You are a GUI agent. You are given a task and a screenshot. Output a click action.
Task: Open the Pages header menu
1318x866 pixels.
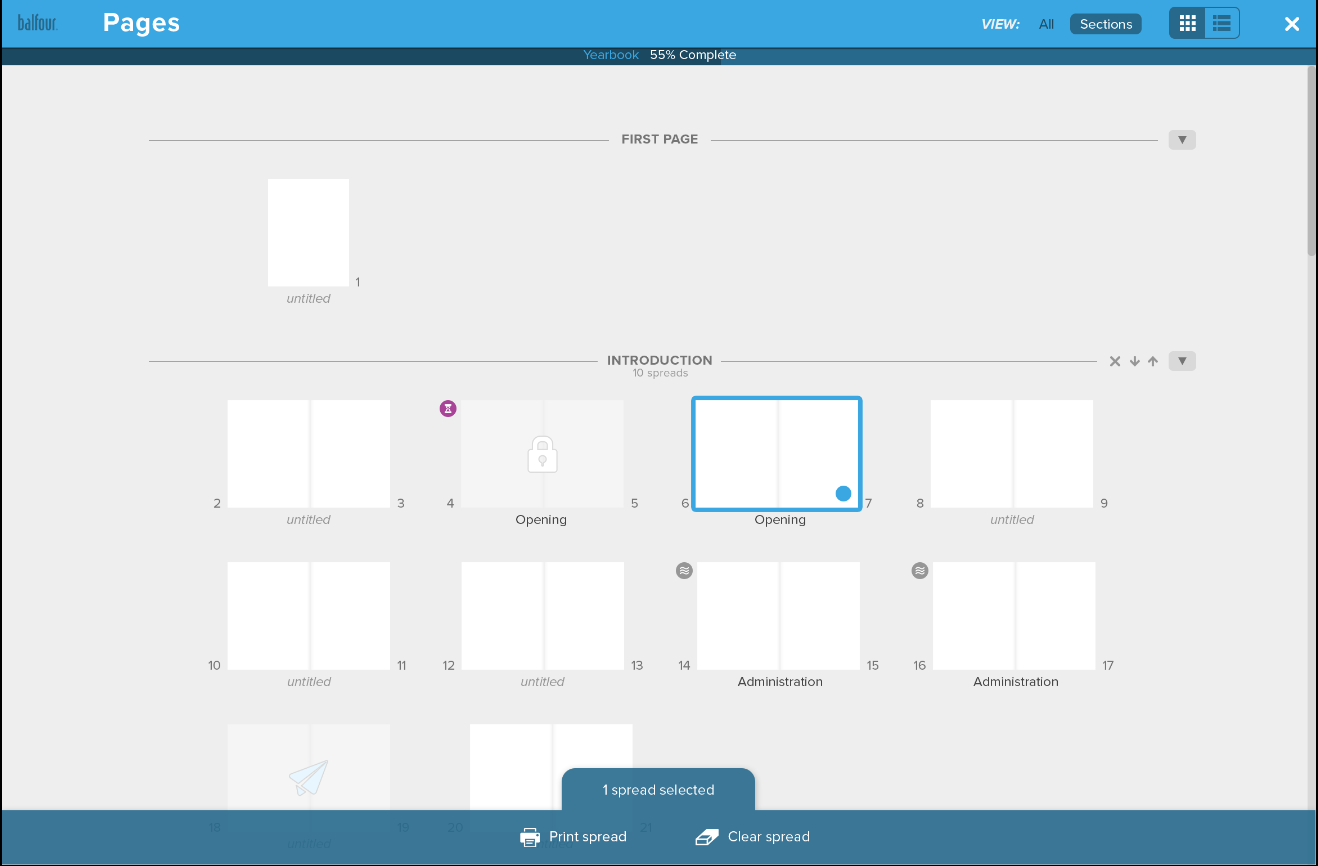tap(140, 23)
